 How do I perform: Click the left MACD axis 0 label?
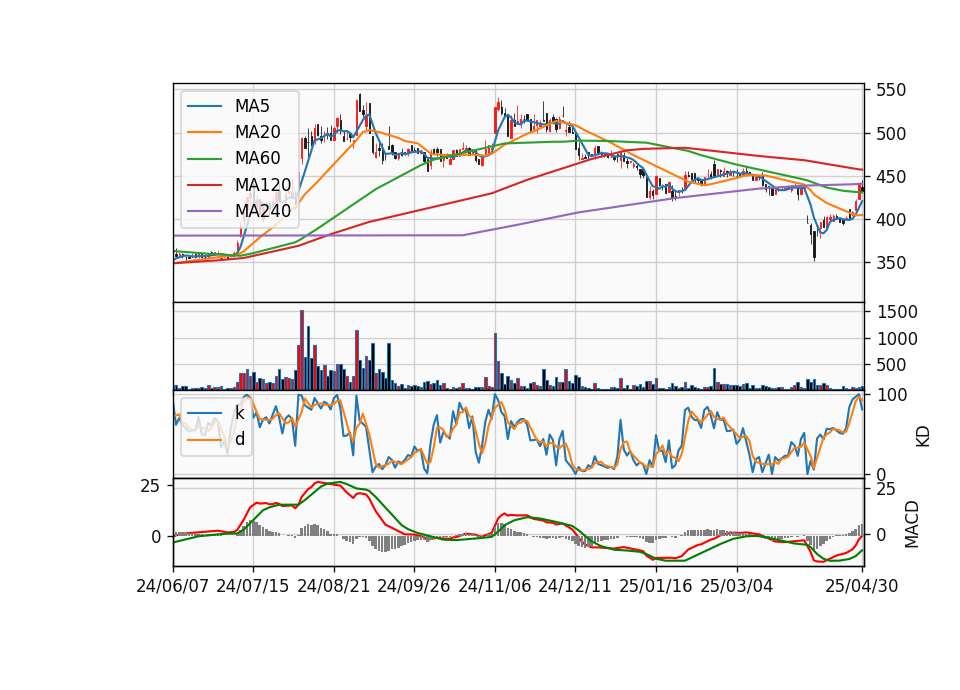click(x=156, y=538)
